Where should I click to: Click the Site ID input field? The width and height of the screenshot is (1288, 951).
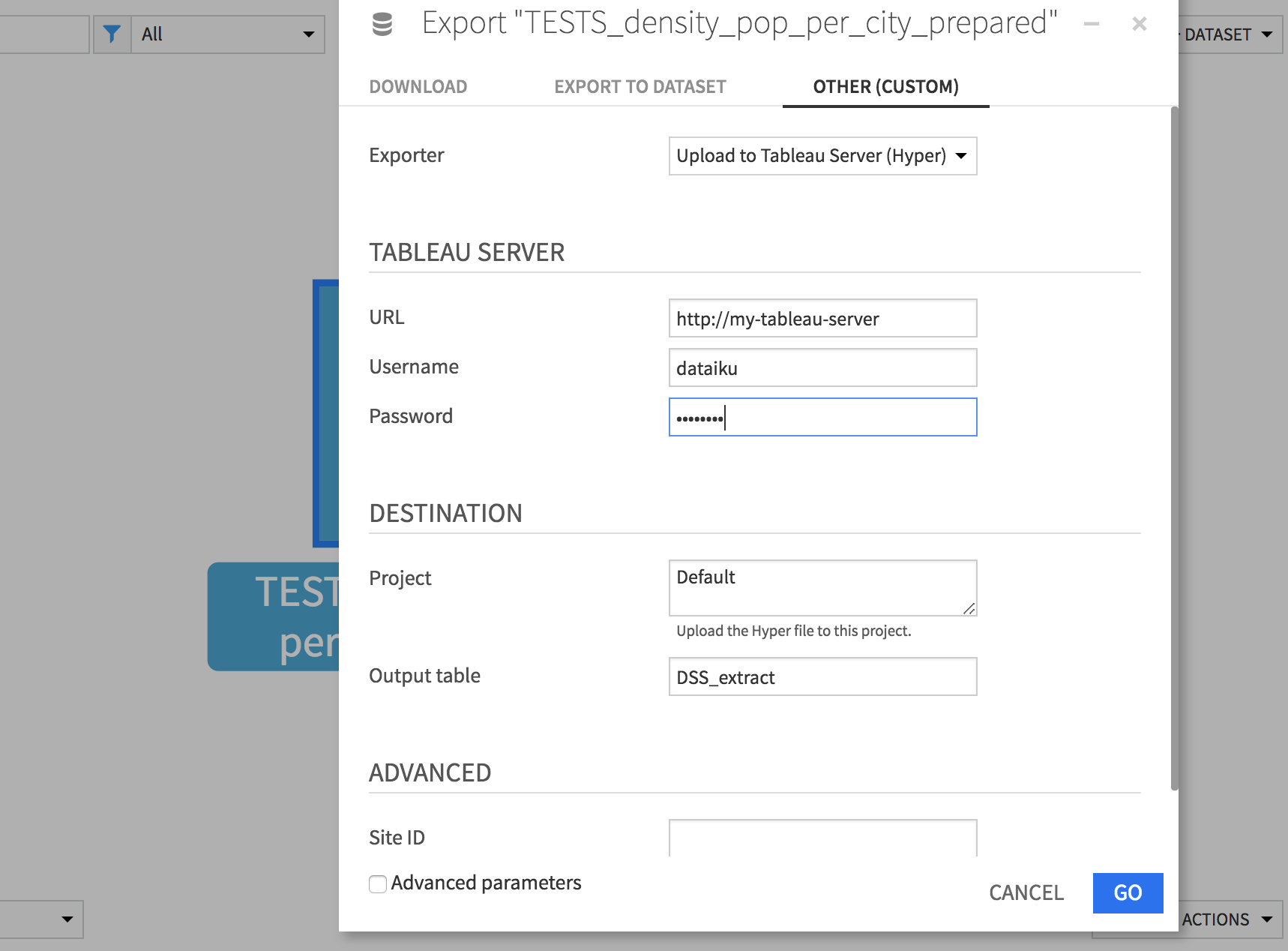tap(822, 838)
